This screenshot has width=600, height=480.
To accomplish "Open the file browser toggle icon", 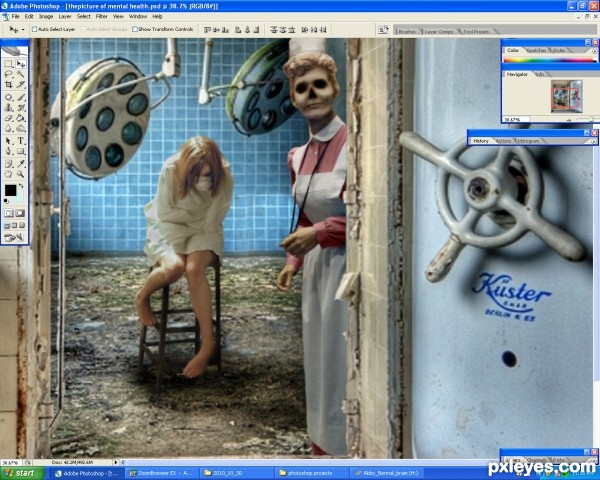I will click(x=383, y=30).
